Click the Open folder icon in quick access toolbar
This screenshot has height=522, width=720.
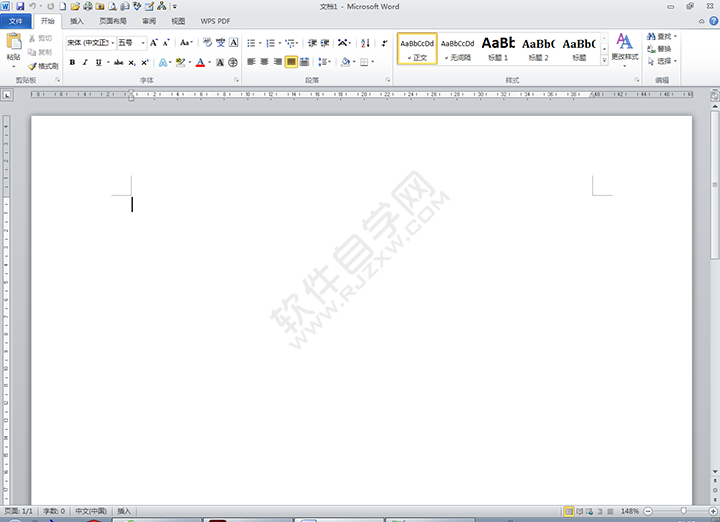tap(75, 6)
